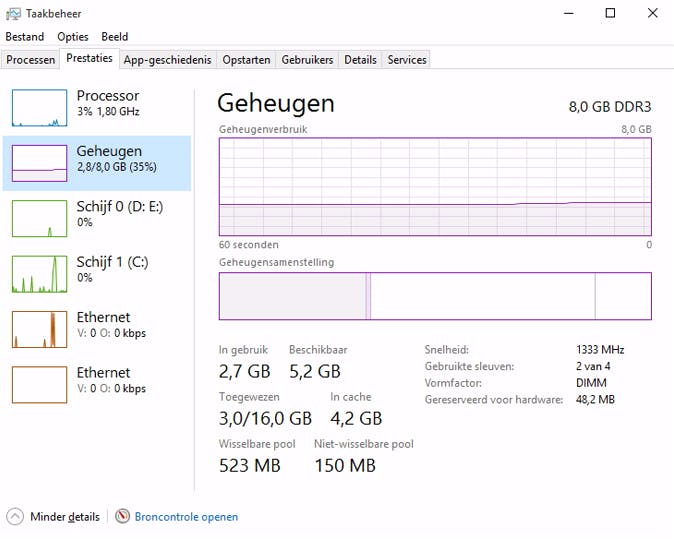Viewport: 674px width, 539px height.
Task: Select the second Ethernet adapter graph
Action: (39, 384)
